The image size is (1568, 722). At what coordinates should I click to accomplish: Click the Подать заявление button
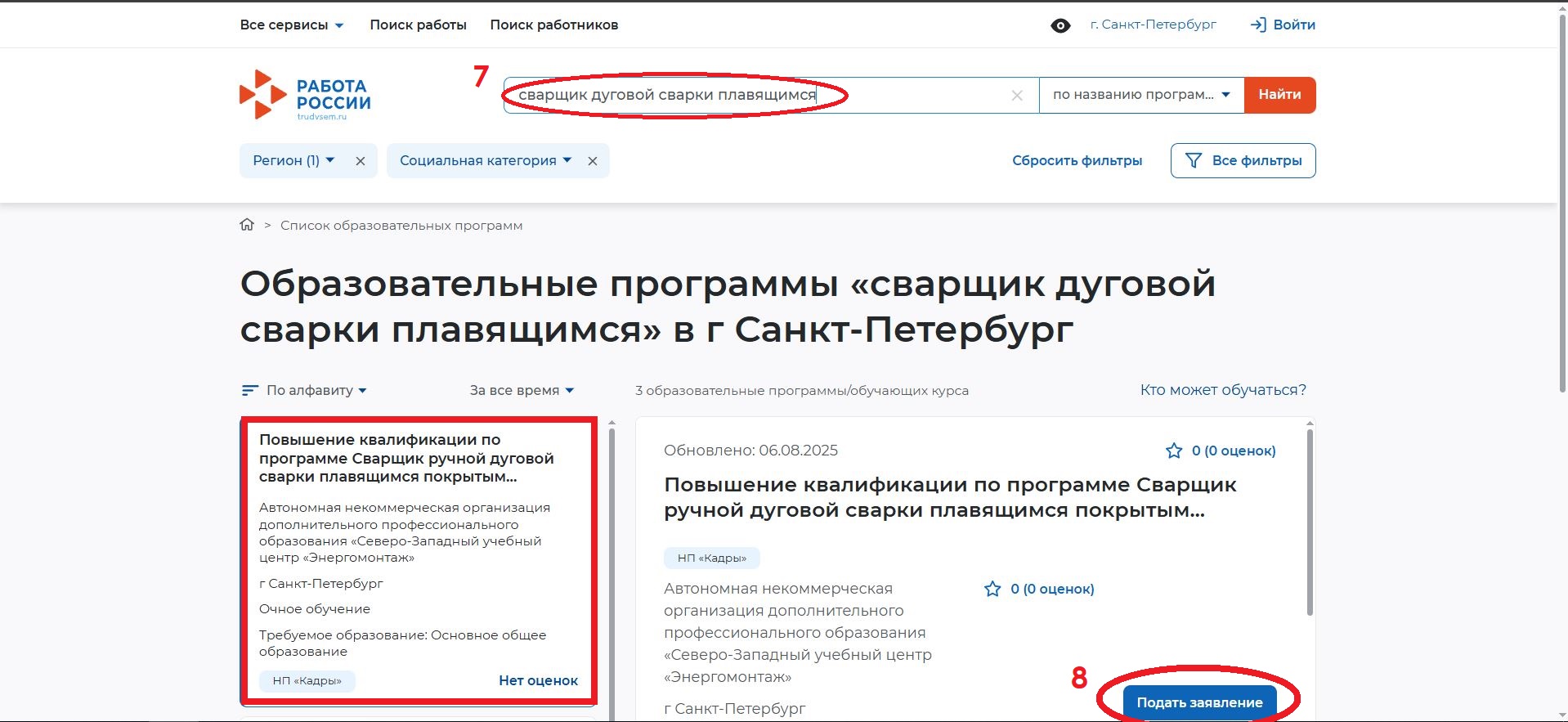[1199, 702]
